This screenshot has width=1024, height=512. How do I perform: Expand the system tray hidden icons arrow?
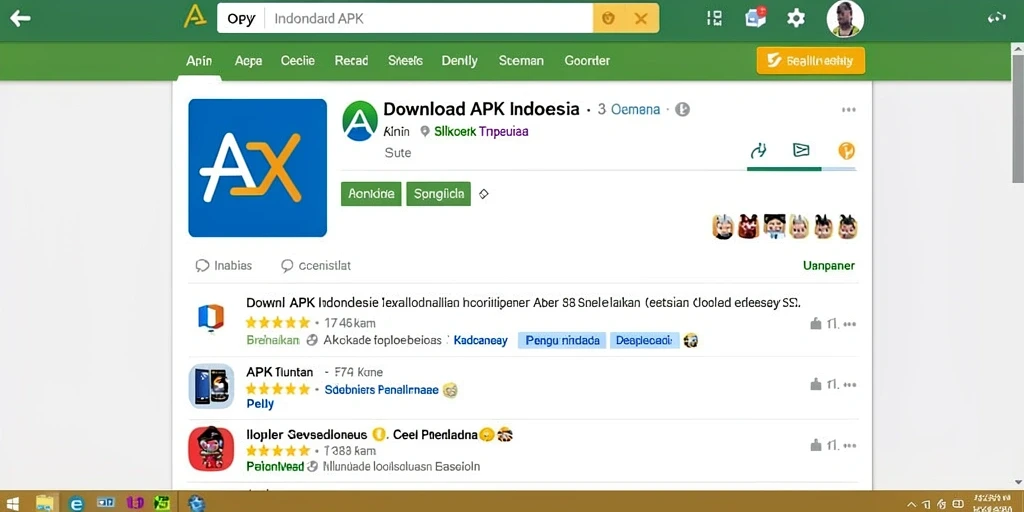tap(912, 504)
